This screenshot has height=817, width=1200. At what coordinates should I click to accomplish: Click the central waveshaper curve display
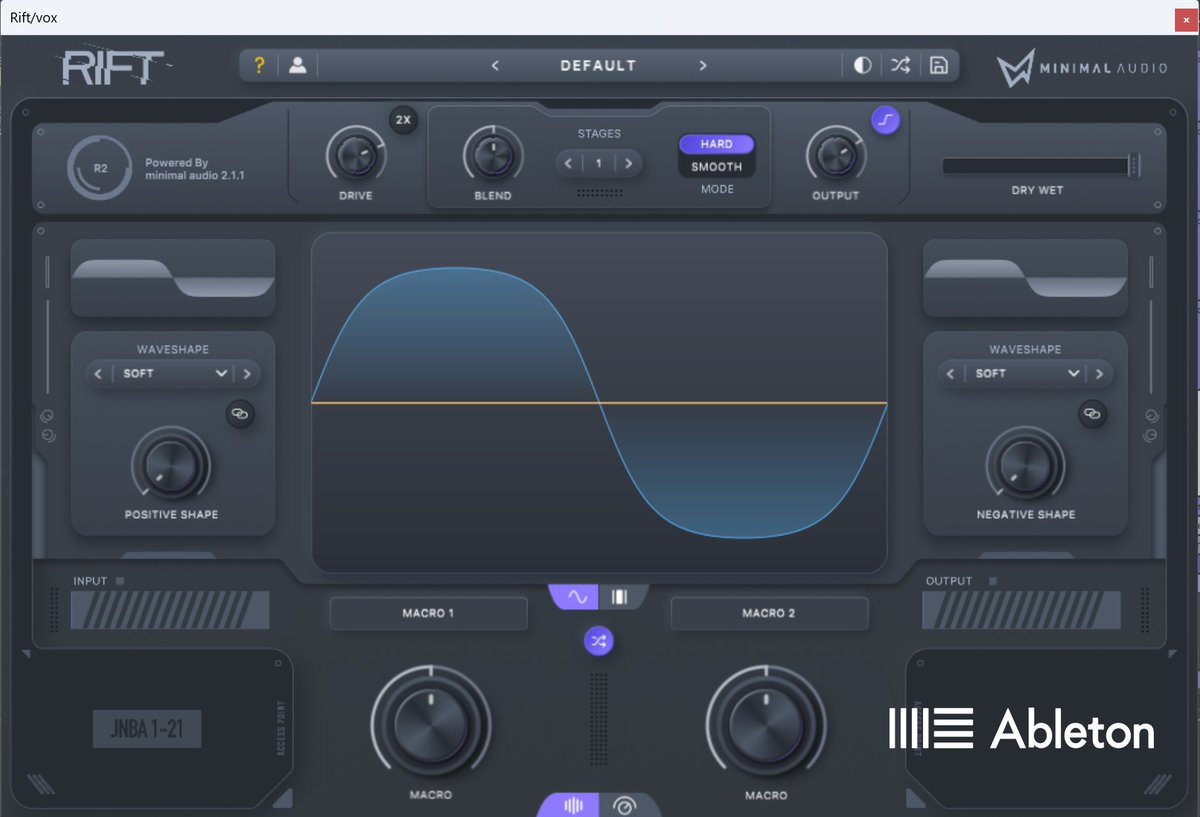tap(599, 403)
